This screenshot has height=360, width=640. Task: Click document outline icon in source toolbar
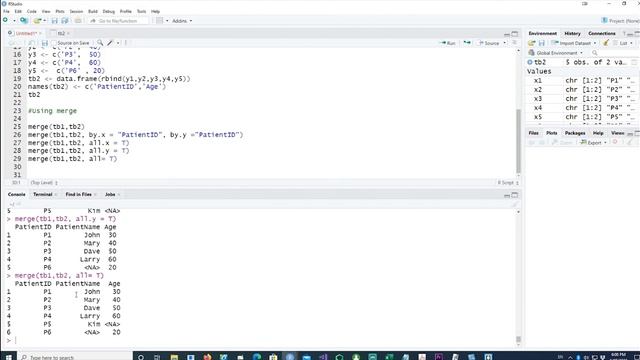pos(514,43)
